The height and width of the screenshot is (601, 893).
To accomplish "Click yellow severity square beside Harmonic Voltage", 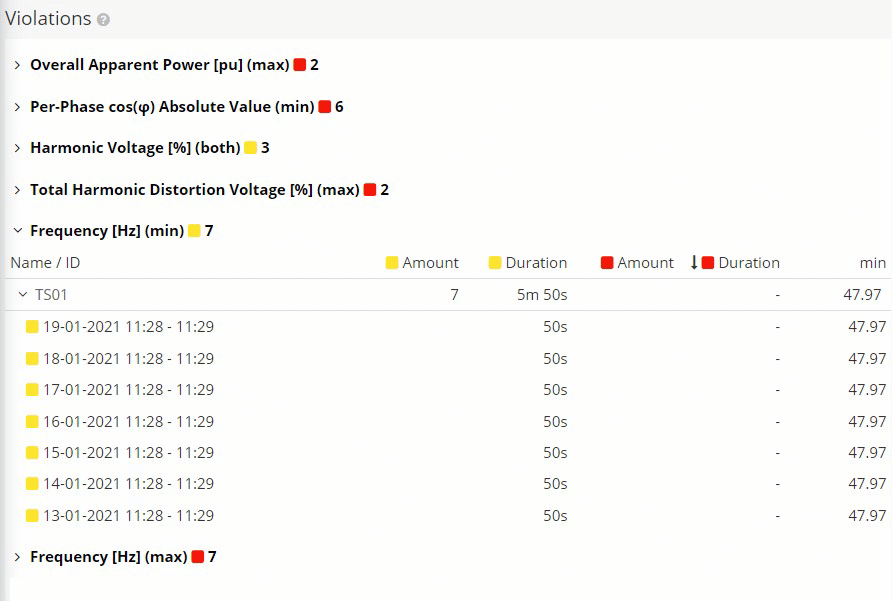I will (x=250, y=148).
